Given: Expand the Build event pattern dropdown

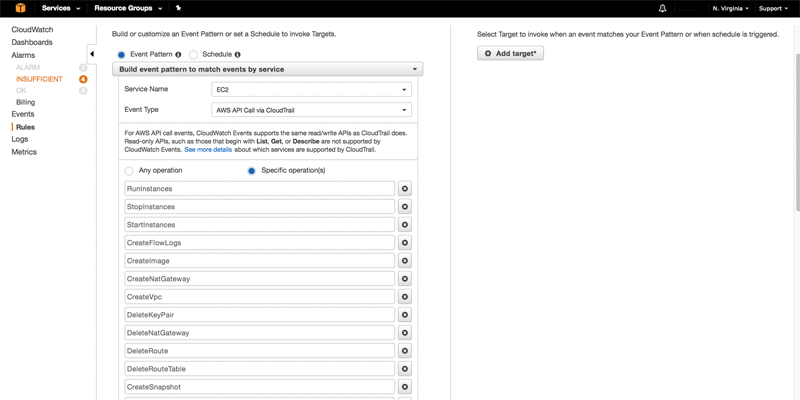Looking at the screenshot, I should click(x=267, y=69).
